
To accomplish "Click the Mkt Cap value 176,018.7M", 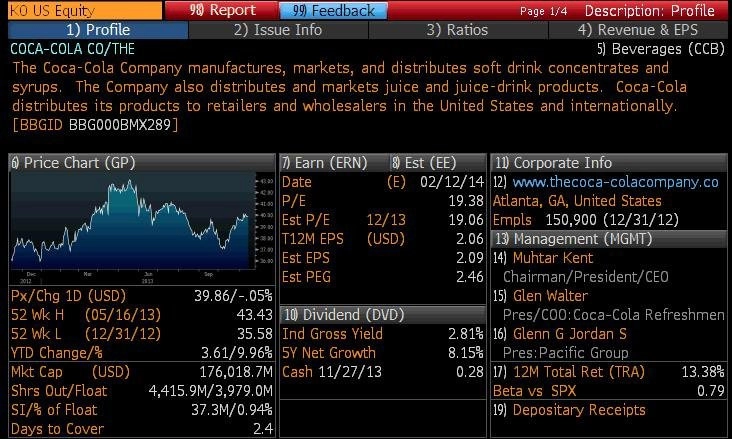I will click(x=236, y=372).
